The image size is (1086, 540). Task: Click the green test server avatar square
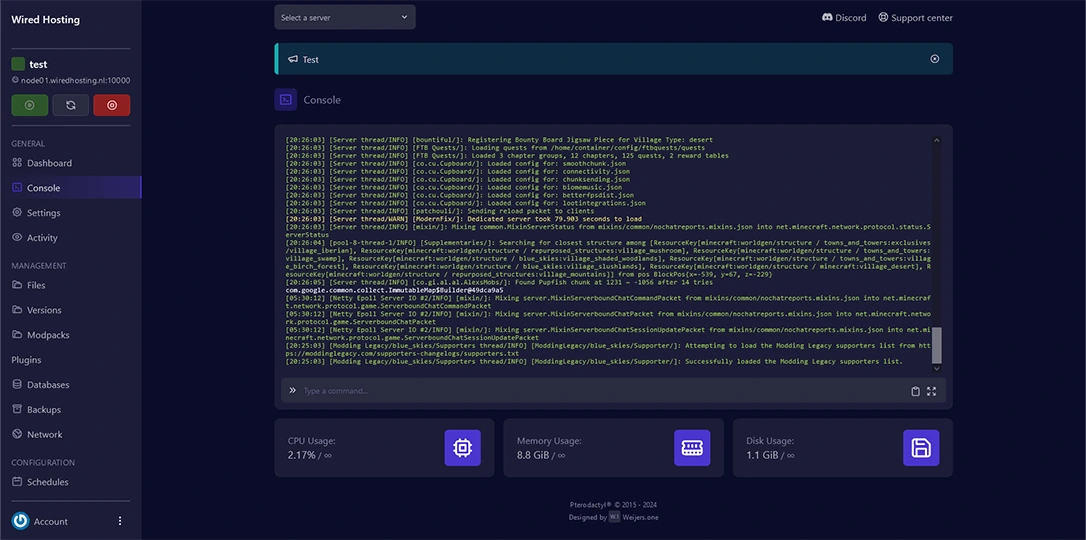tap(18, 64)
